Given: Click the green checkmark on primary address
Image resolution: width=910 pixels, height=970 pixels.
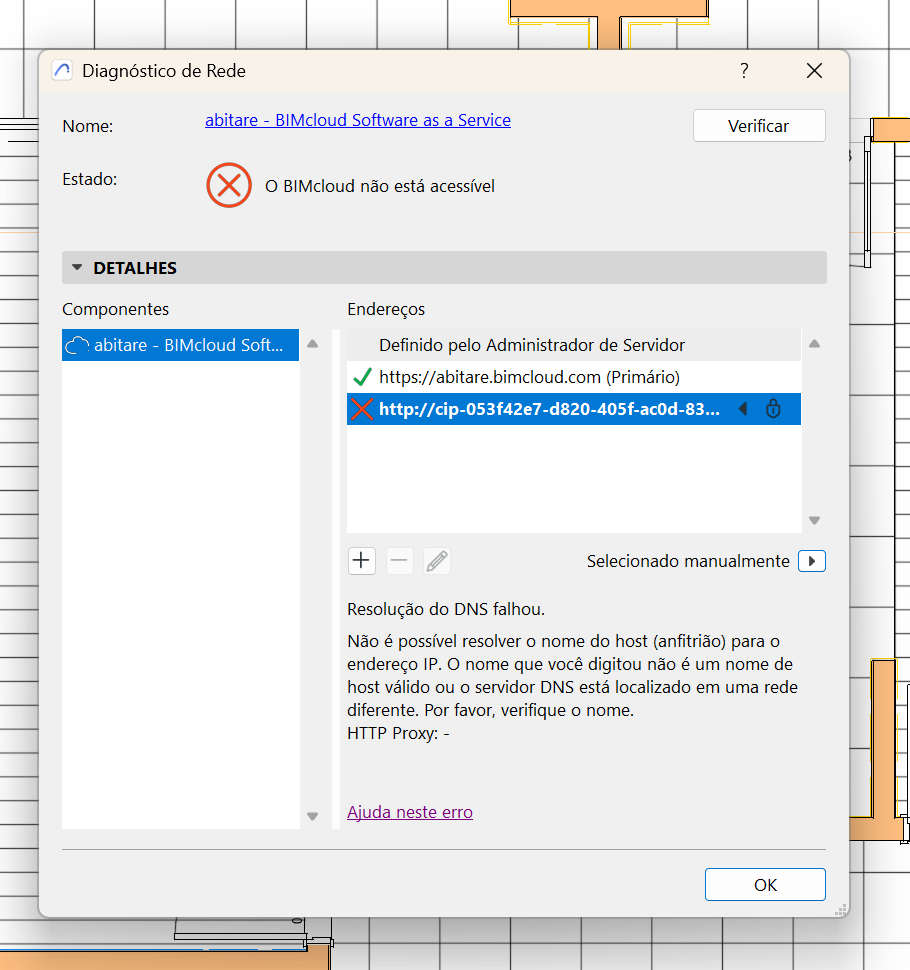Looking at the screenshot, I should pos(362,377).
